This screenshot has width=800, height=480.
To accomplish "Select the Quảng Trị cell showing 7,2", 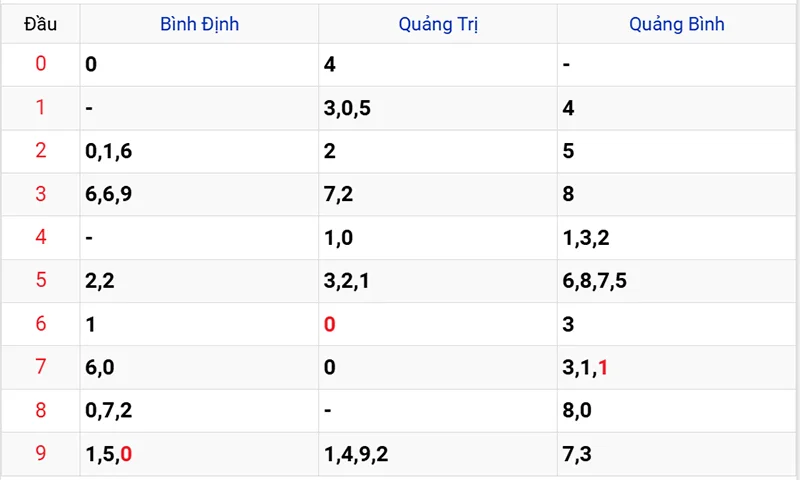I will coord(338,194).
